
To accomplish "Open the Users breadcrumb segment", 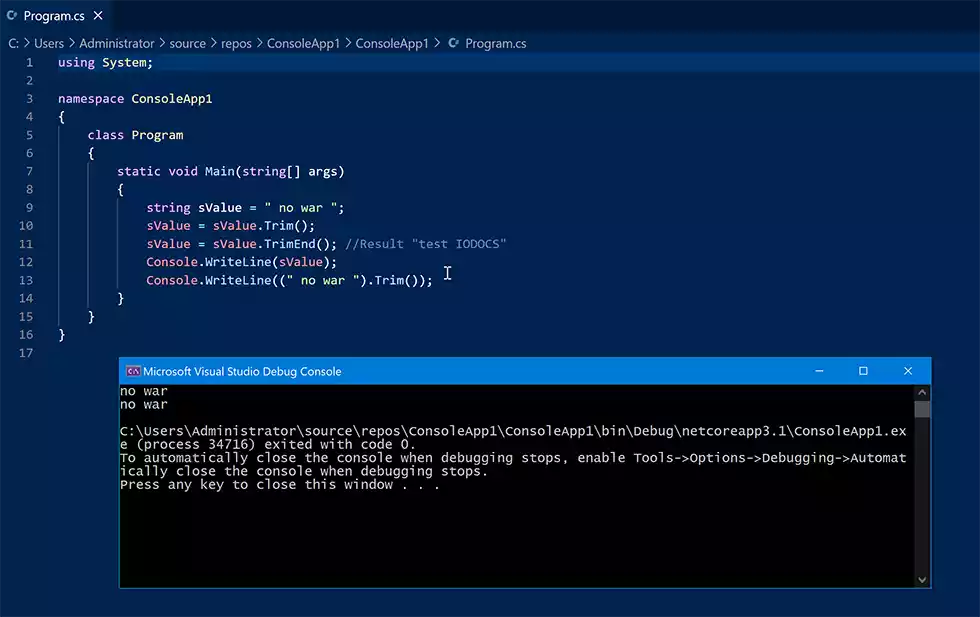I will [x=49, y=44].
